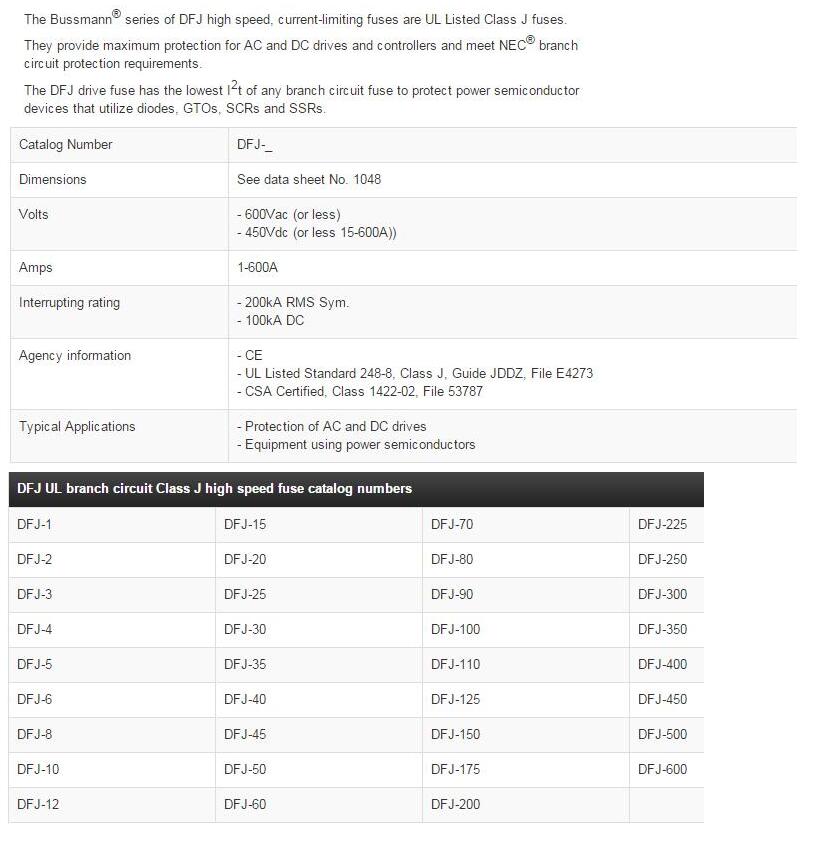Open the DFJ-70 catalog entry

pyautogui.click(x=452, y=524)
